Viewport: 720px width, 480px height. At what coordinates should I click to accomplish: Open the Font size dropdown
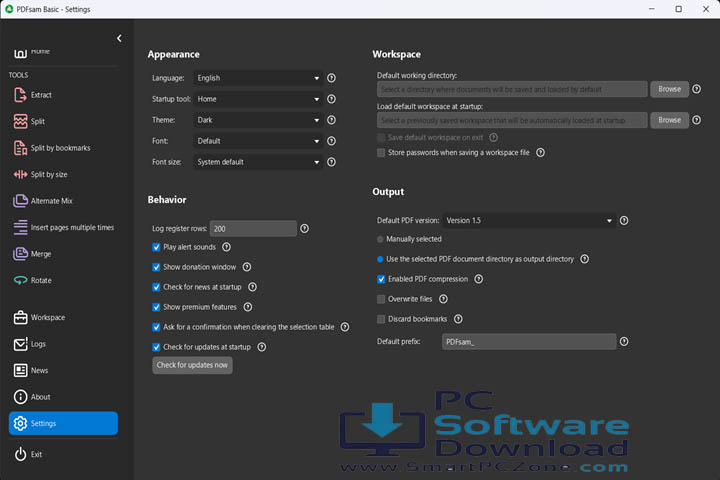pos(259,162)
